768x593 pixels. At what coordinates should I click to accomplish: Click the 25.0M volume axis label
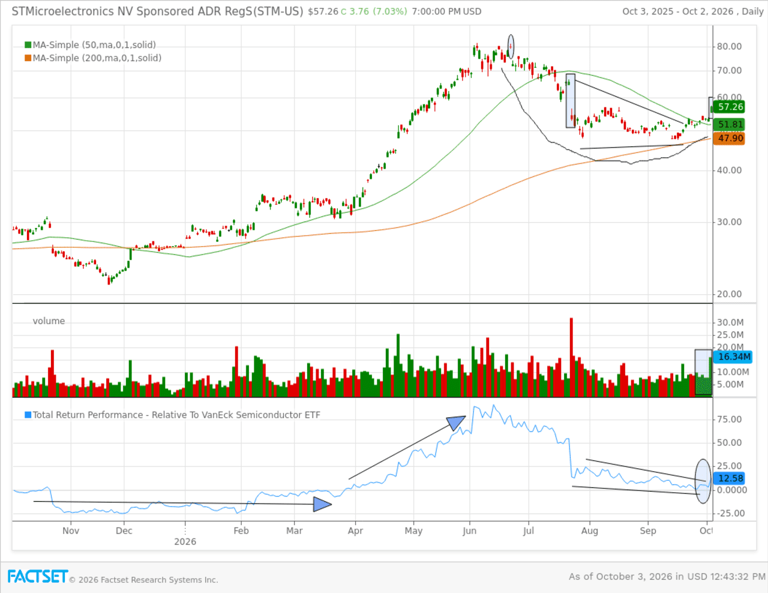(x=730, y=335)
